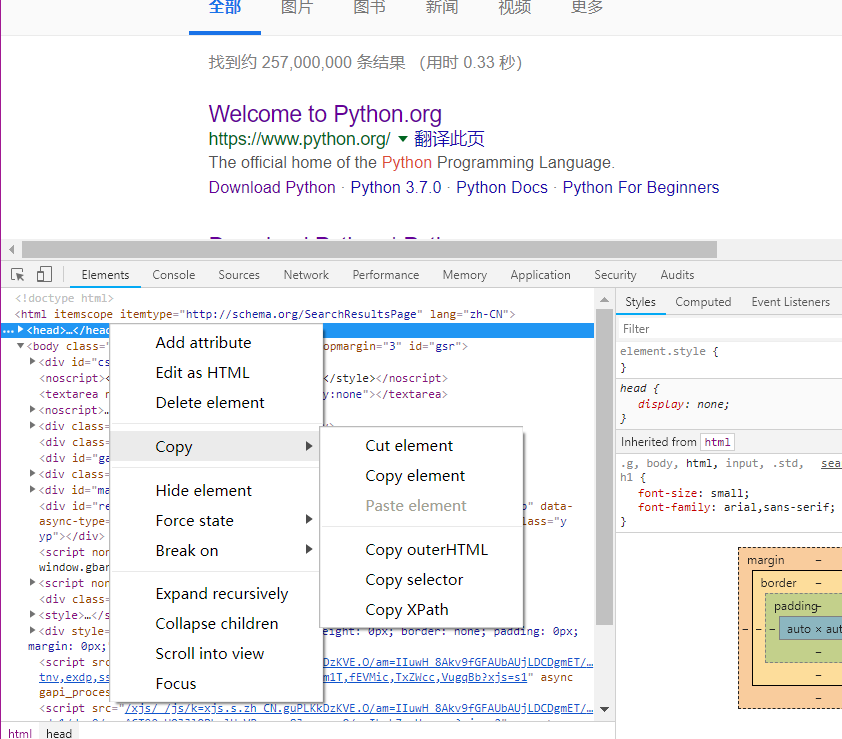Viewport: 842px width, 739px height.
Task: Follow the Python Docs link
Action: (502, 187)
